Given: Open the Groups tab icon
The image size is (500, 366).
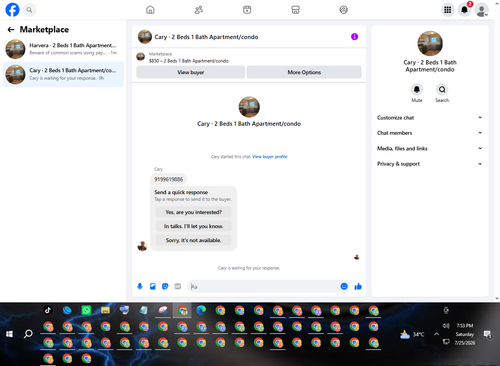Looking at the screenshot, I should 344,10.
